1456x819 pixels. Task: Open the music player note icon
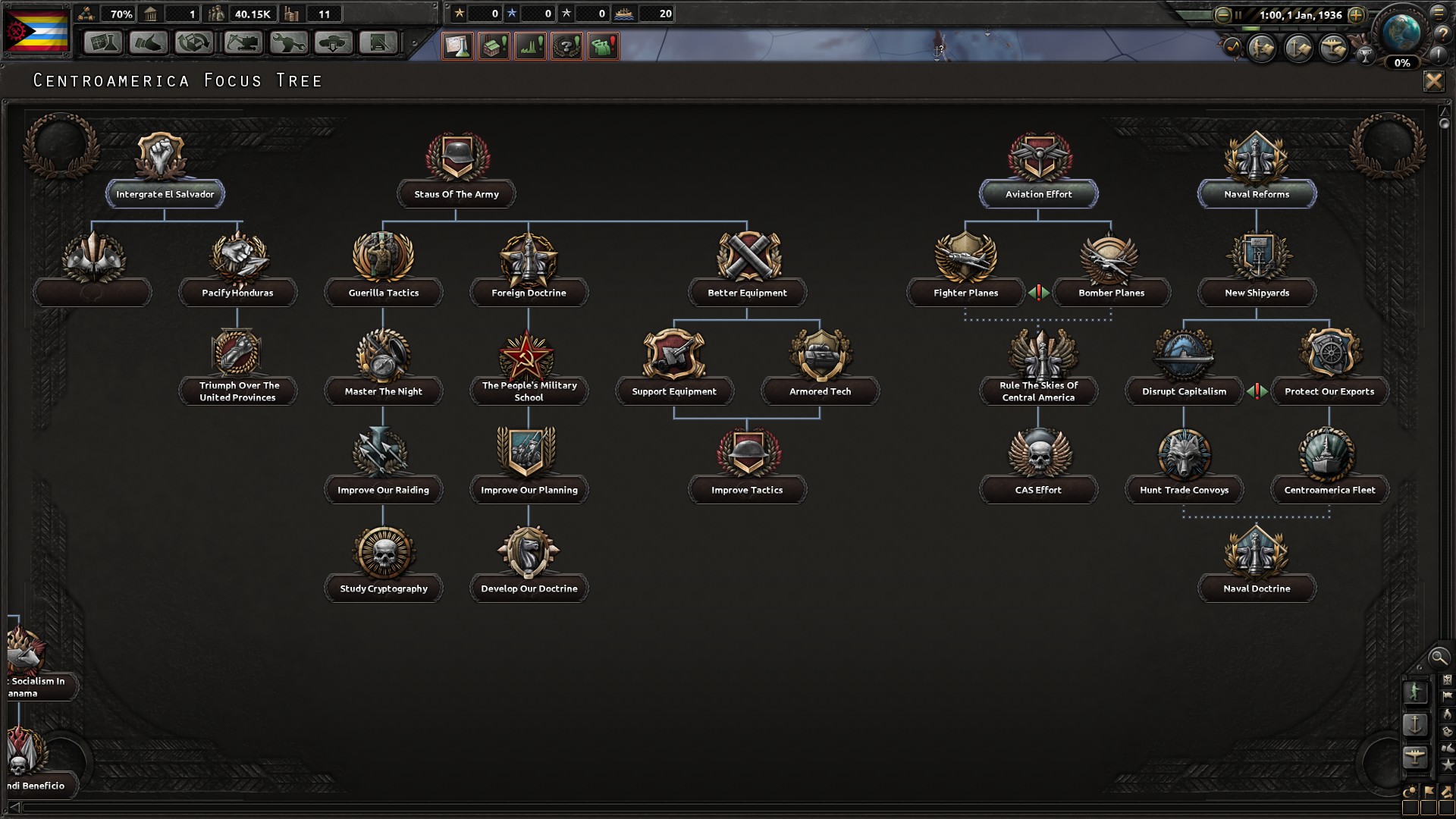point(1233,47)
